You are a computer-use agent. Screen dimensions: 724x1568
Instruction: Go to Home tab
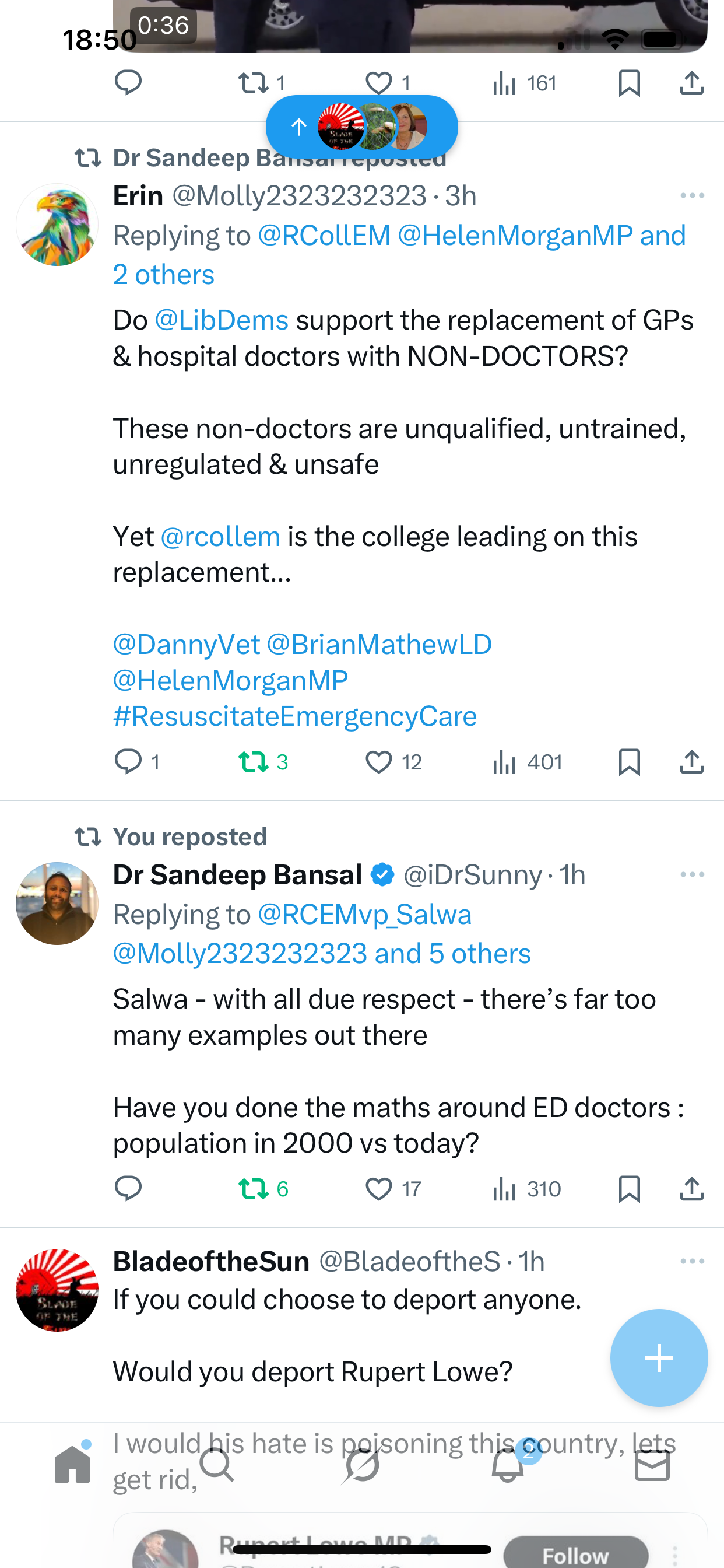coord(72,1465)
